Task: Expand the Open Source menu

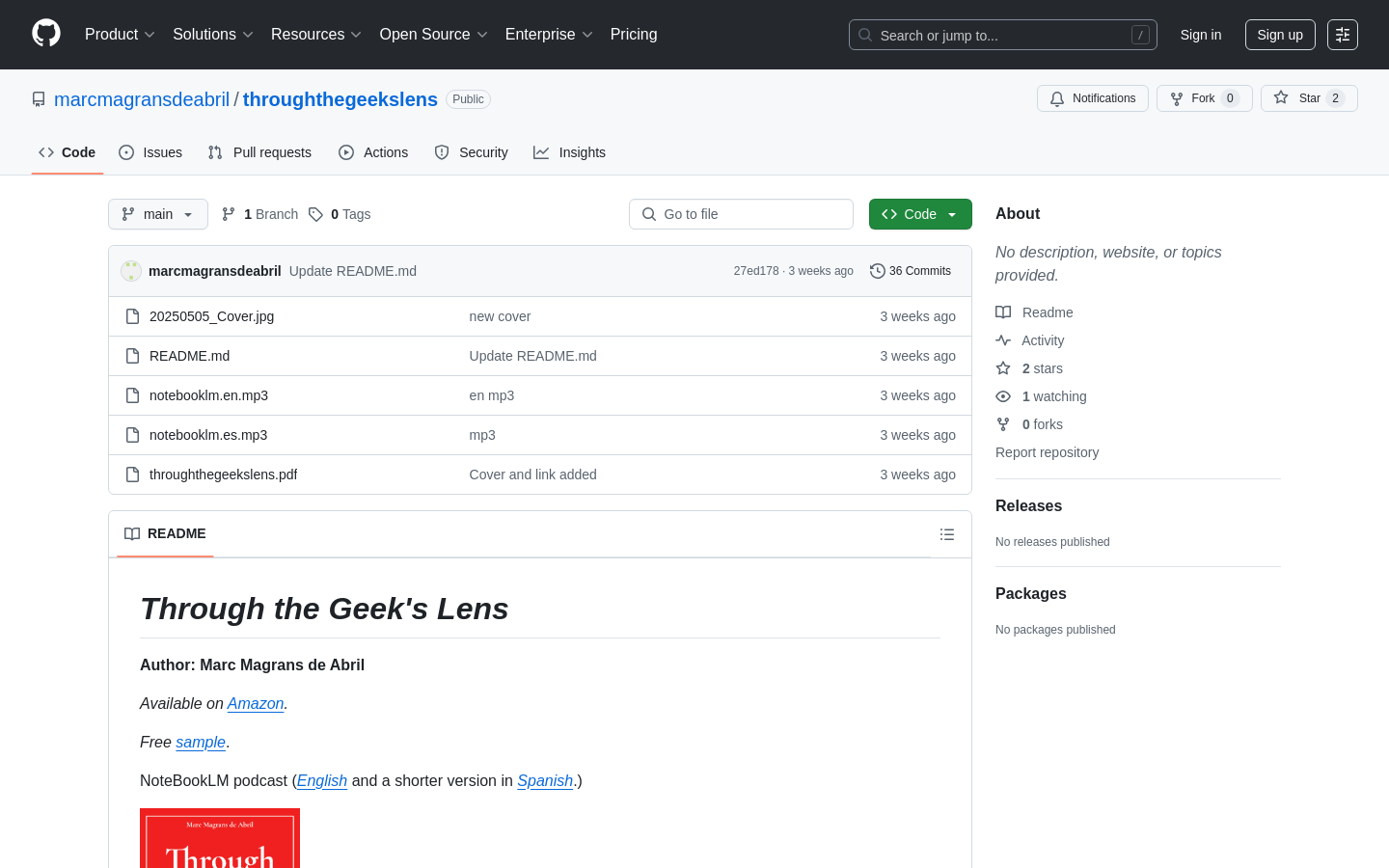Action: [434, 35]
